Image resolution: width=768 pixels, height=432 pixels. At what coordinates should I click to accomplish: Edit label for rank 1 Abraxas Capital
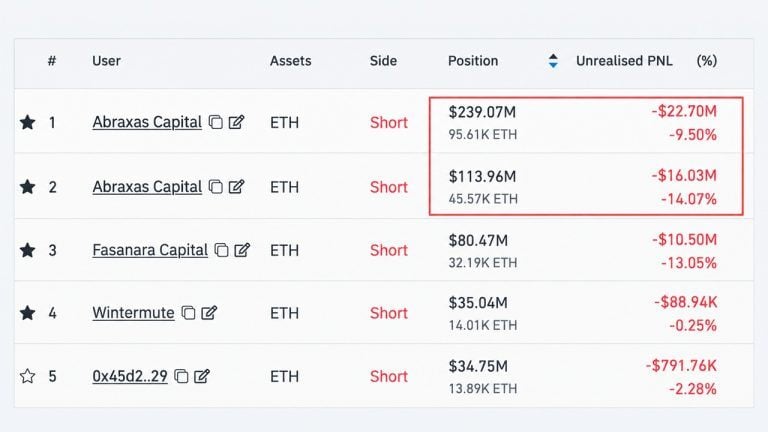pyautogui.click(x=236, y=122)
